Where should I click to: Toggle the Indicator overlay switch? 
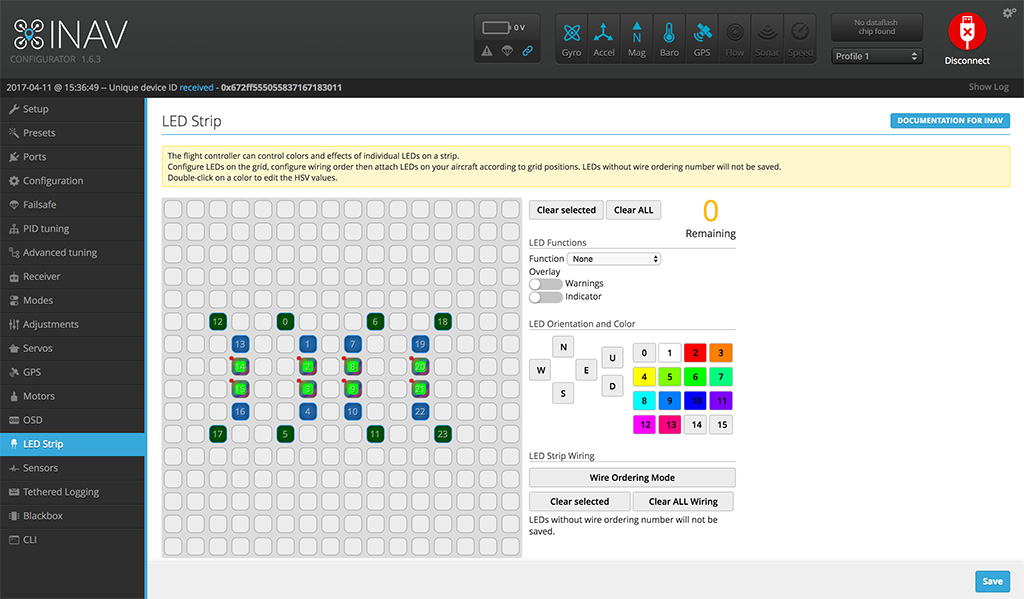pos(546,297)
